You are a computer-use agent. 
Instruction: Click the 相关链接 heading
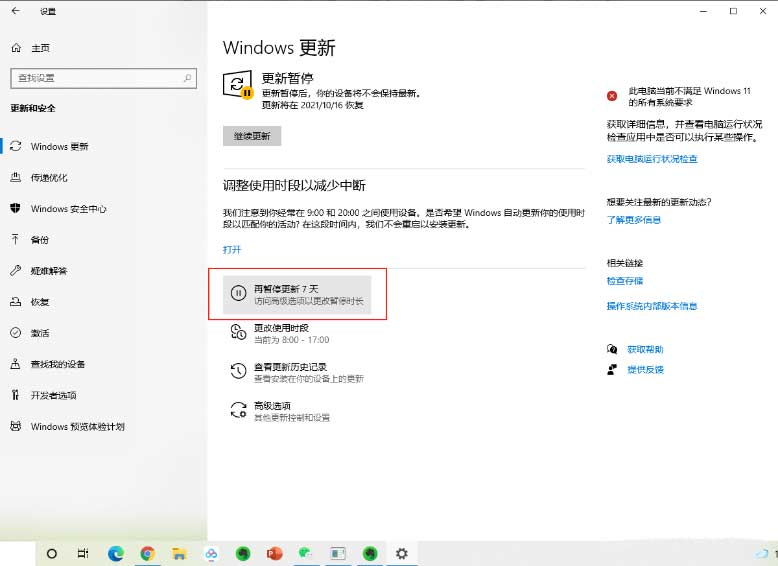[x=625, y=263]
